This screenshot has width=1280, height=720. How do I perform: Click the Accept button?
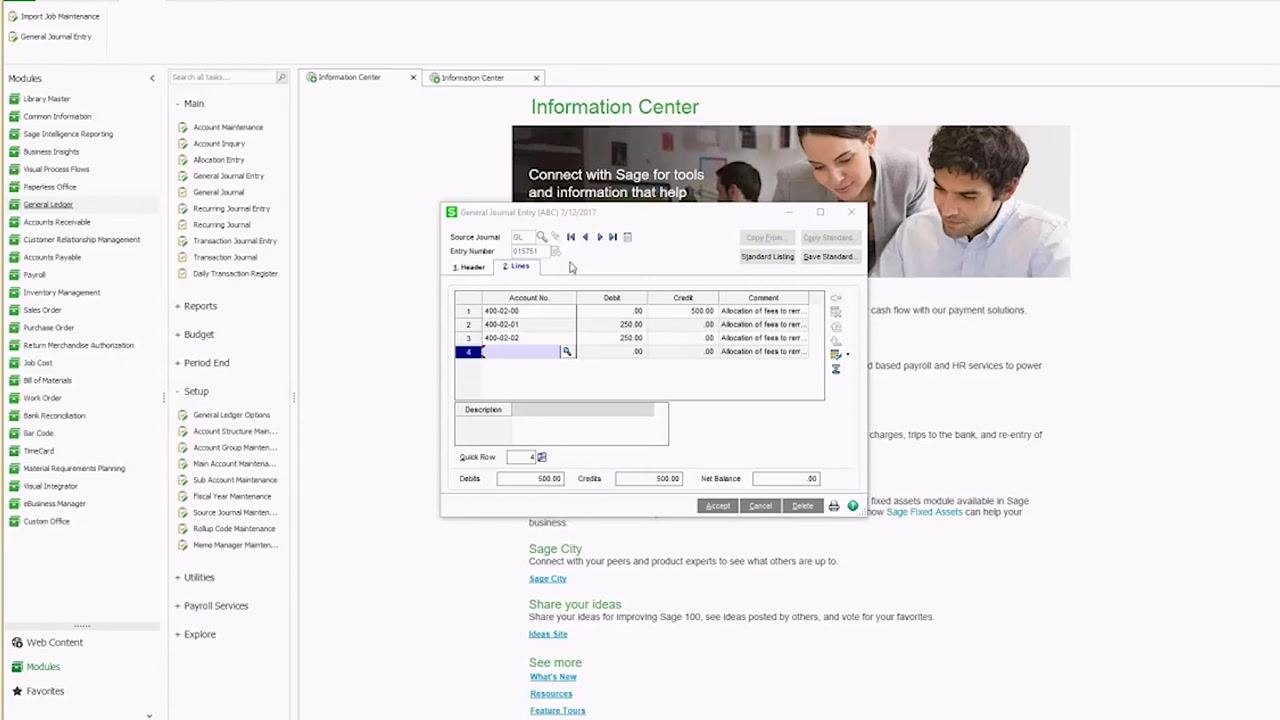coord(718,506)
